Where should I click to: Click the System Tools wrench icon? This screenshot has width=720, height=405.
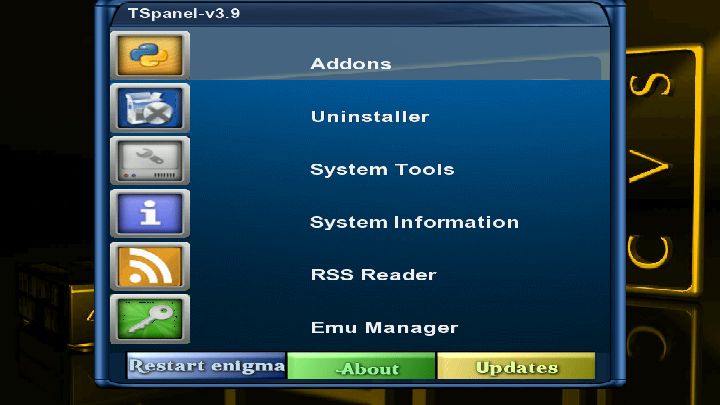[150, 161]
